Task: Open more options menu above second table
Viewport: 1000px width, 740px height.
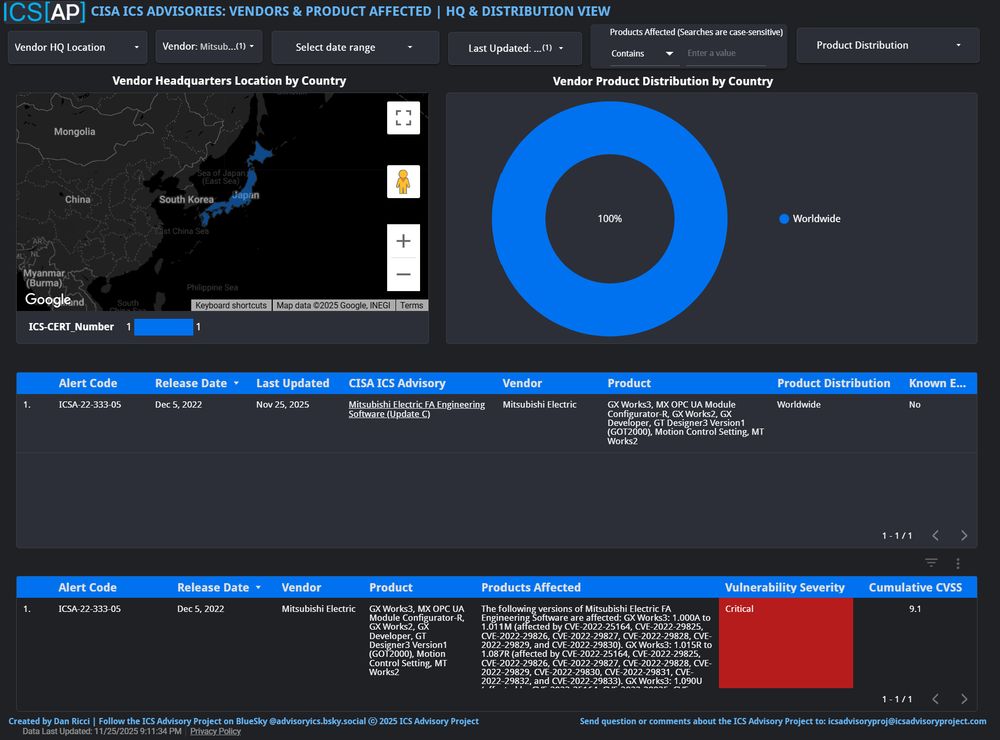Action: (x=957, y=563)
